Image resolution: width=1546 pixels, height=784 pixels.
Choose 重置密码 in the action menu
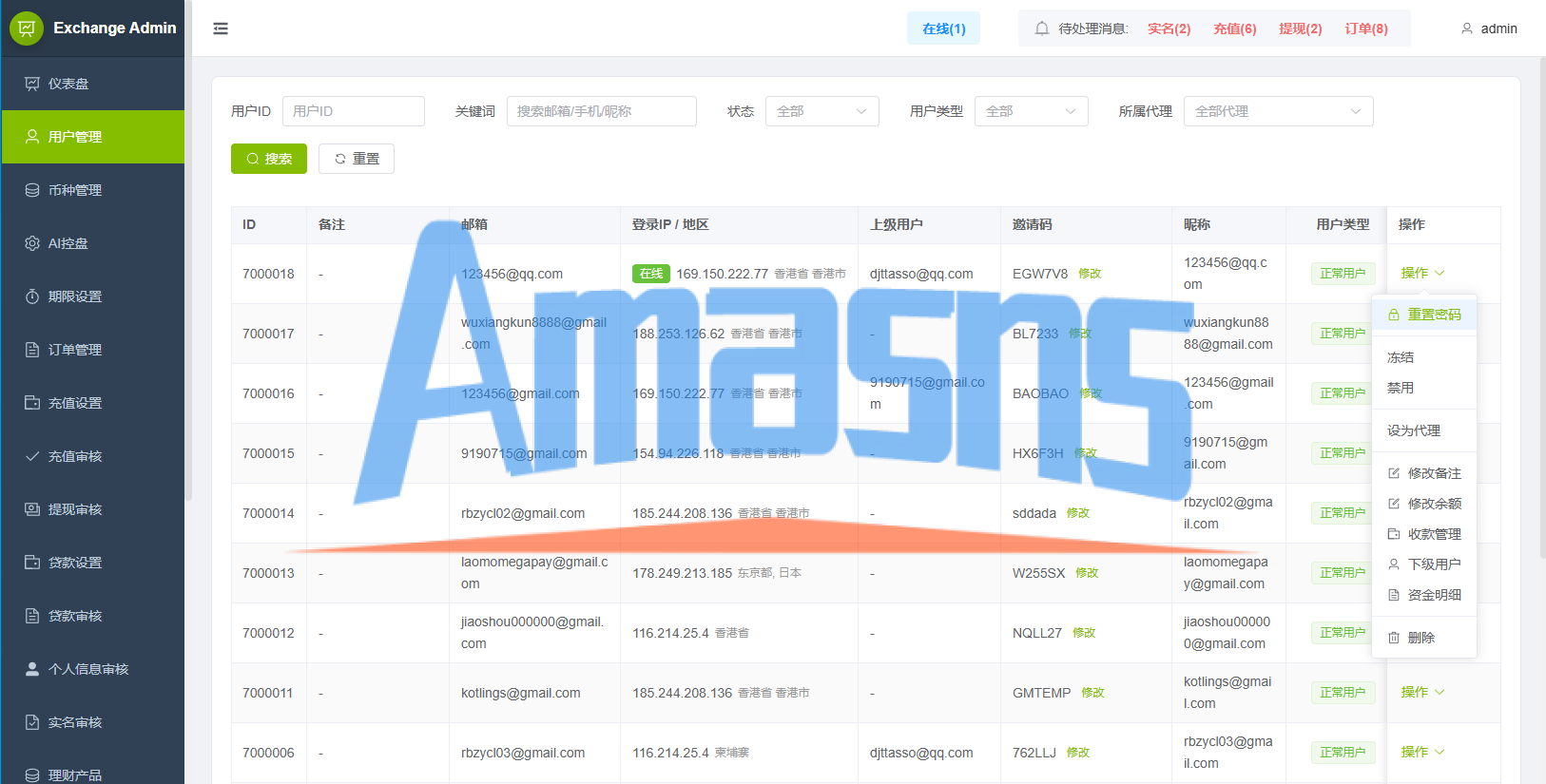click(1424, 315)
